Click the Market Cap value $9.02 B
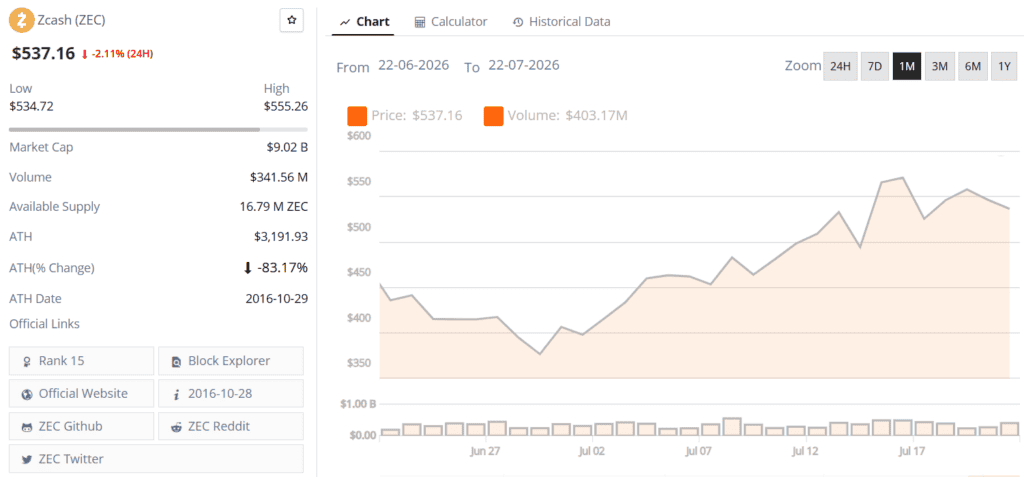The height and width of the screenshot is (477, 1024). 287,147
